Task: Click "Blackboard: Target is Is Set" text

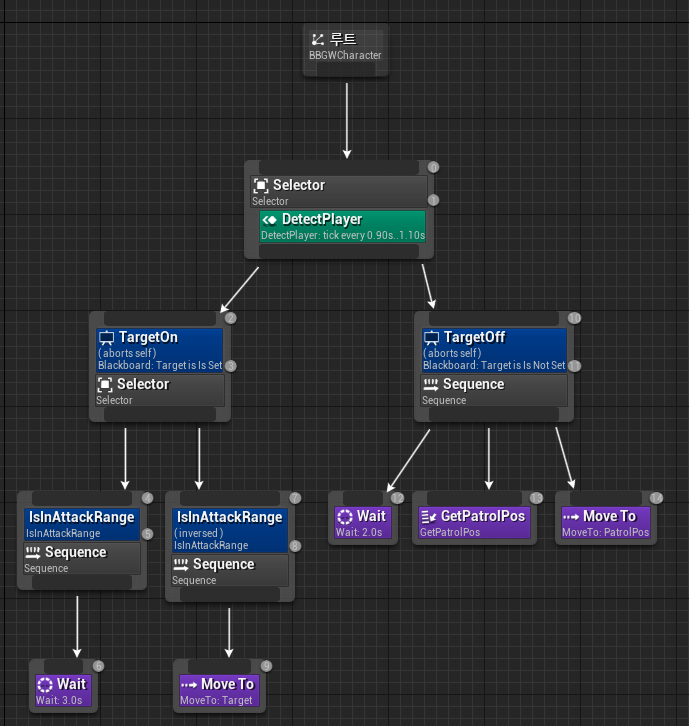Action: [x=160, y=365]
